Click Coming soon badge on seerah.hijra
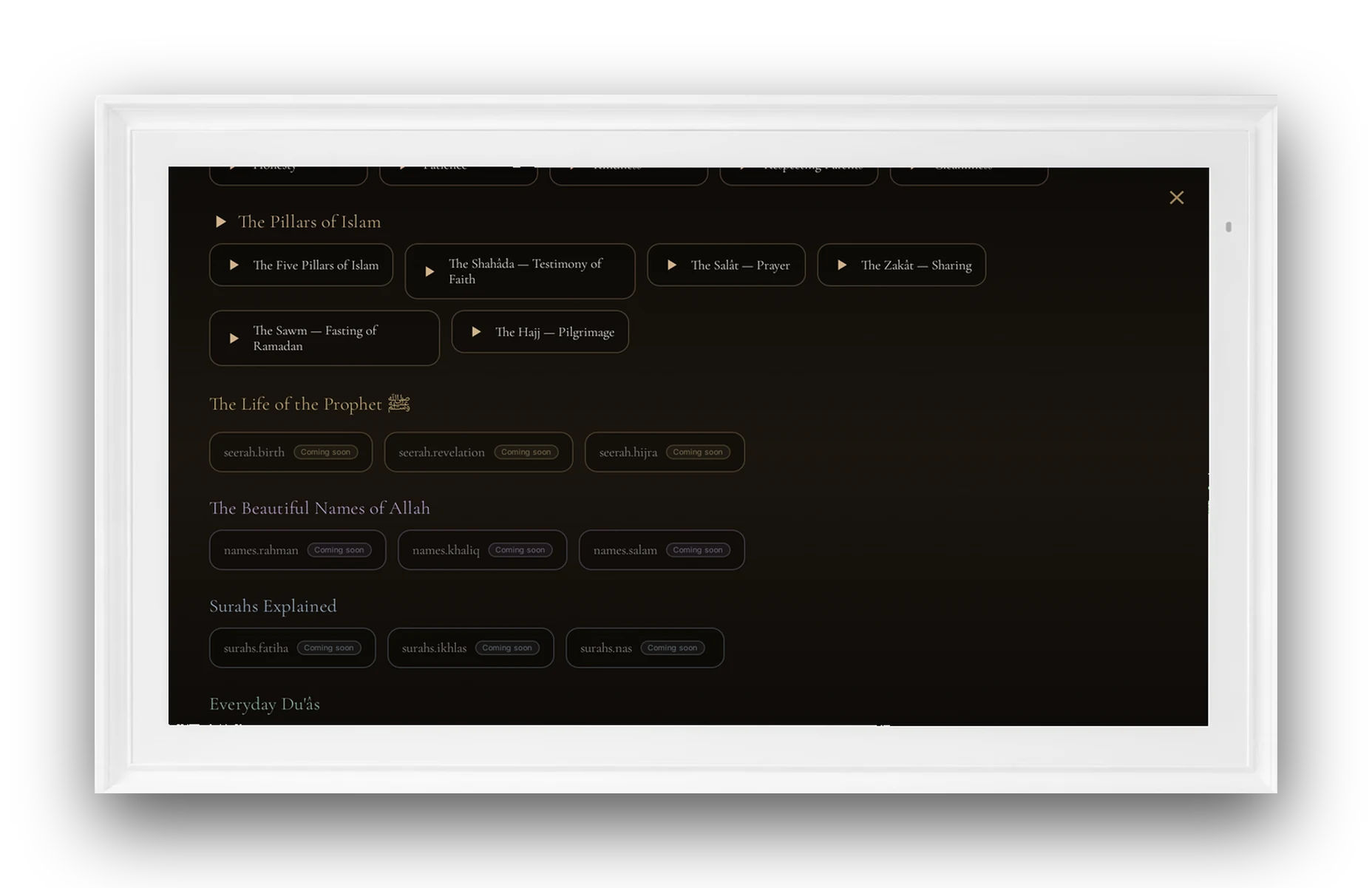The image size is (1372, 888). [698, 452]
